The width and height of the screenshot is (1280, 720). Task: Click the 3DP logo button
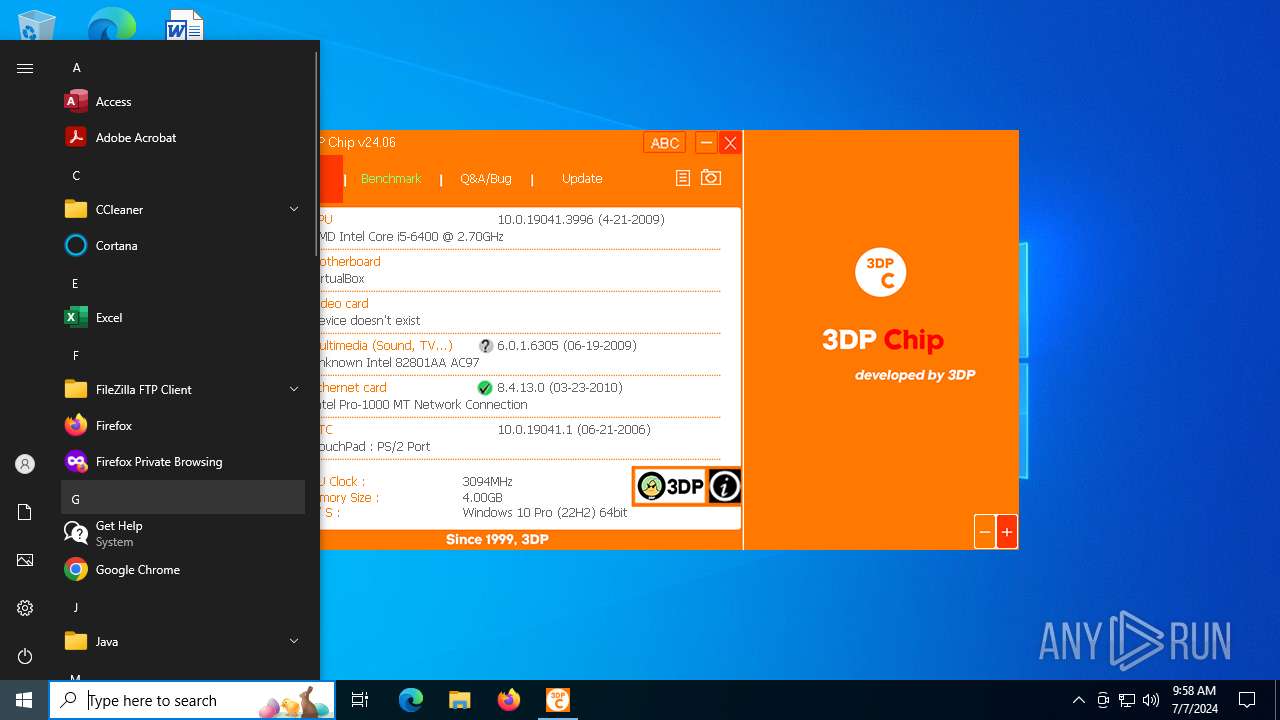pos(670,486)
